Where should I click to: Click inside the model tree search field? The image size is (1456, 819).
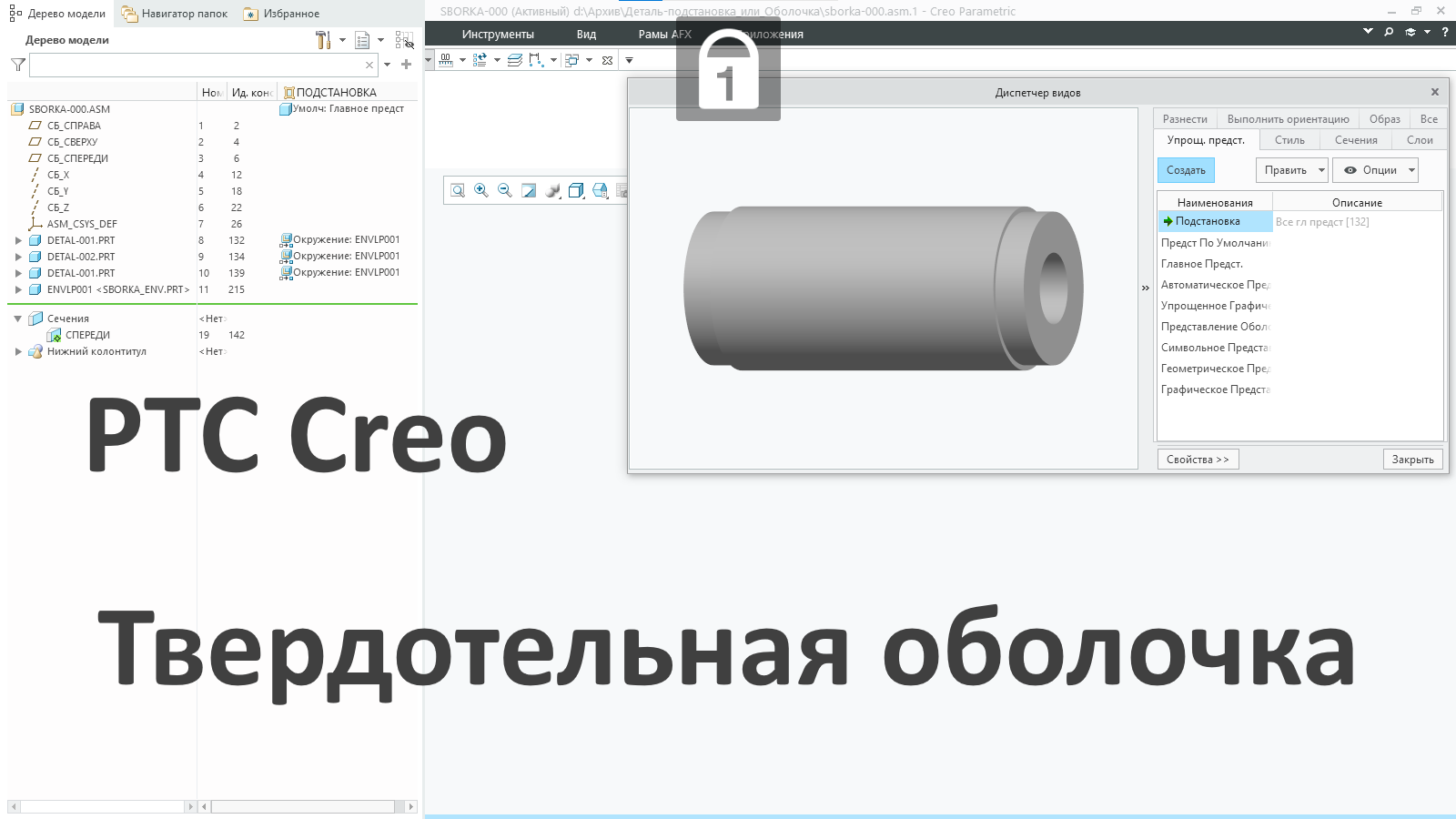coord(200,65)
